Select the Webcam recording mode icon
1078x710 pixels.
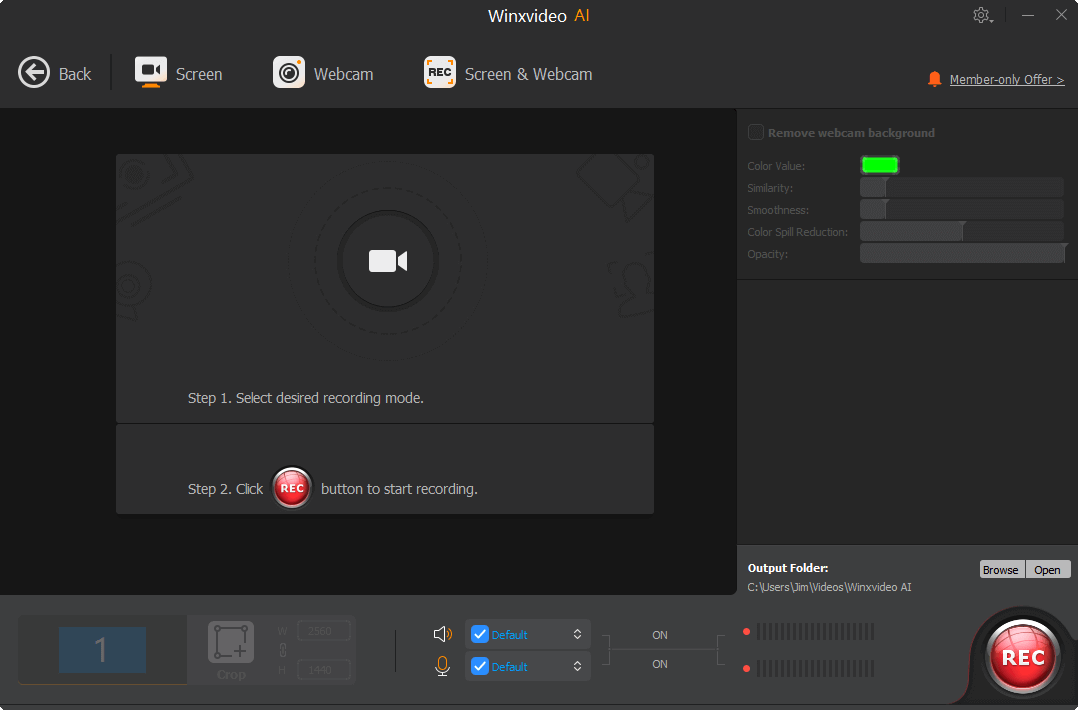(x=289, y=72)
